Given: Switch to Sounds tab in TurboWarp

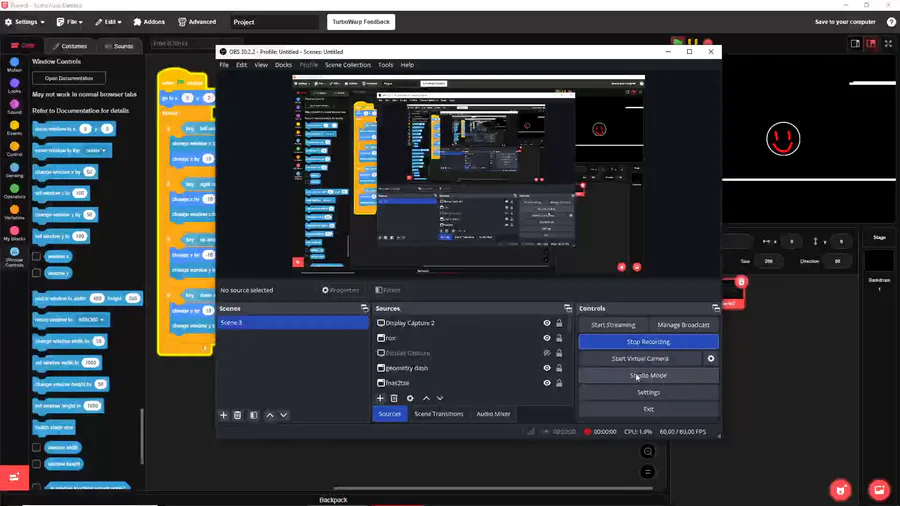Looking at the screenshot, I should (119, 46).
